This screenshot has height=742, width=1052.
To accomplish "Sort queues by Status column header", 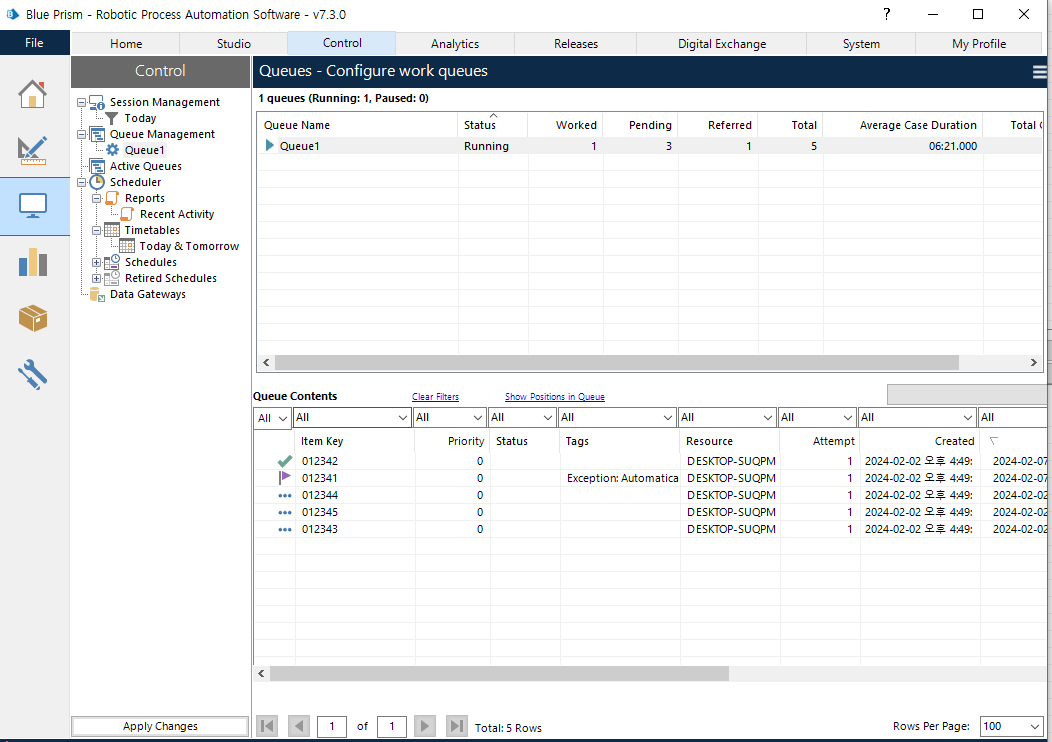I will (492, 125).
